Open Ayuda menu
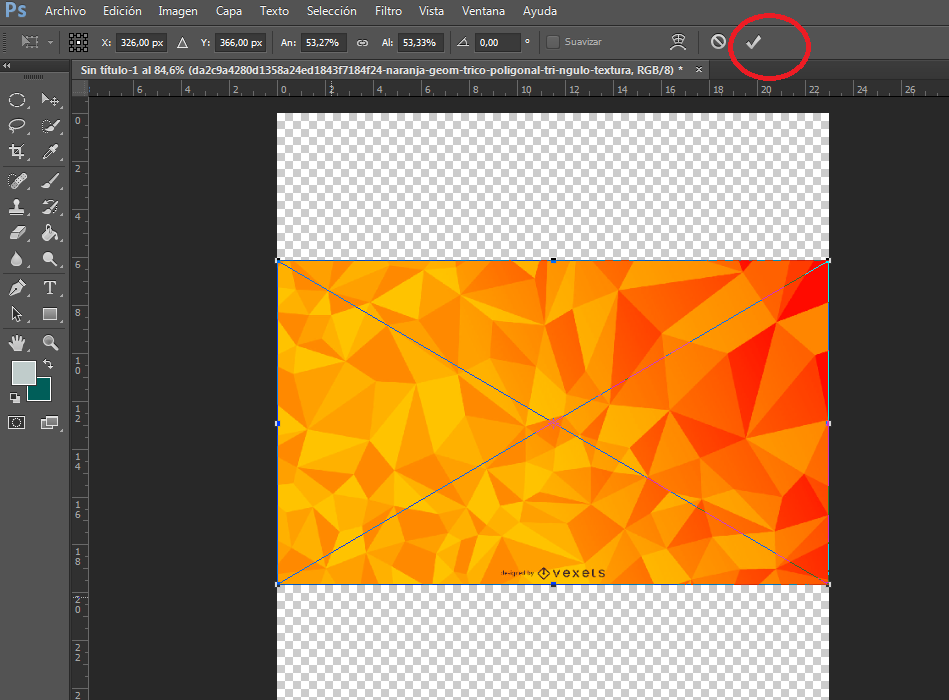Viewport: 949px width, 700px height. click(540, 11)
